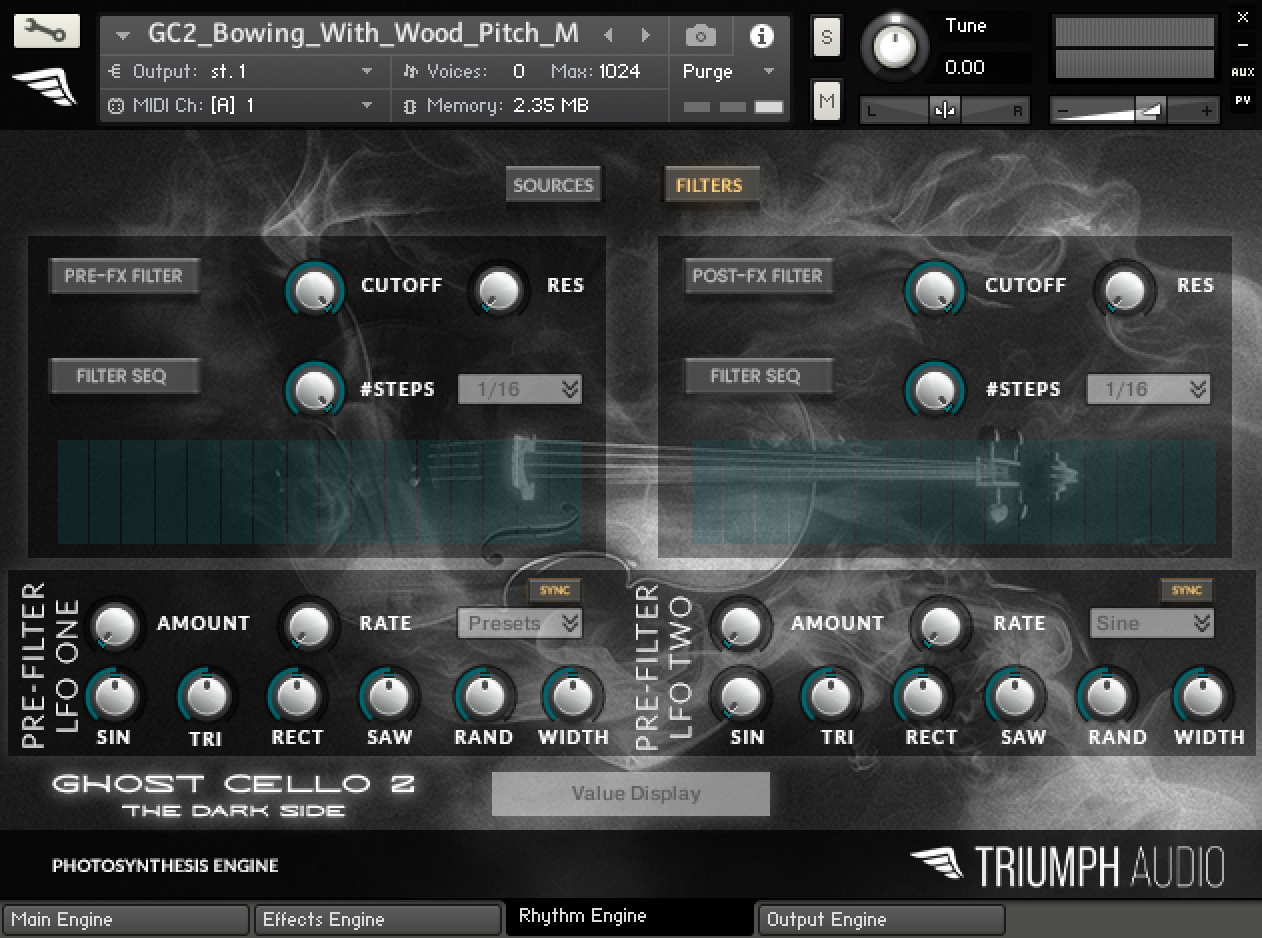Open pre-FX step rate 1/16 dropdown
The height and width of the screenshot is (938, 1262).
[x=520, y=389]
